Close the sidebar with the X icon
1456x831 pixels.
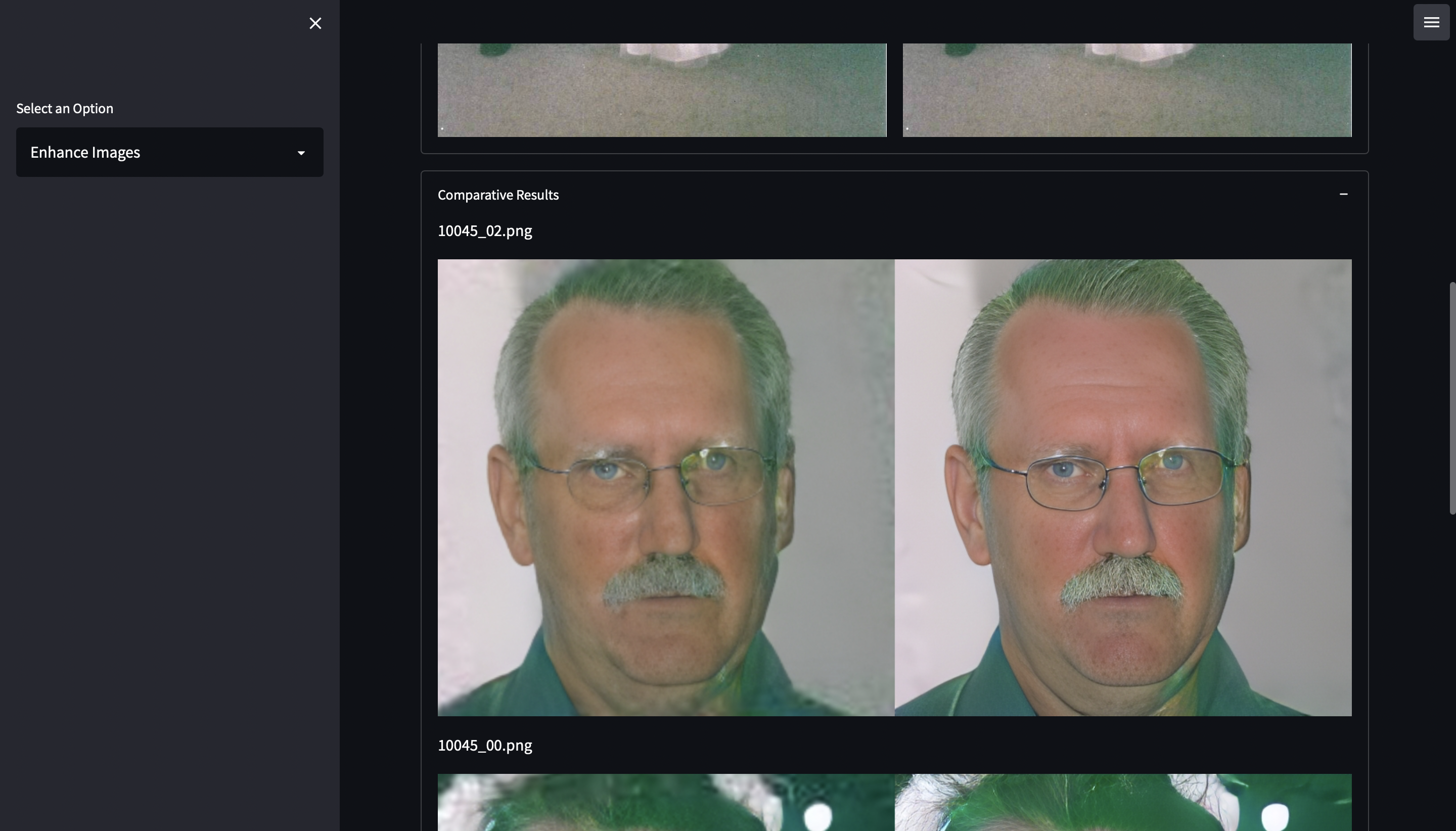[x=315, y=23]
